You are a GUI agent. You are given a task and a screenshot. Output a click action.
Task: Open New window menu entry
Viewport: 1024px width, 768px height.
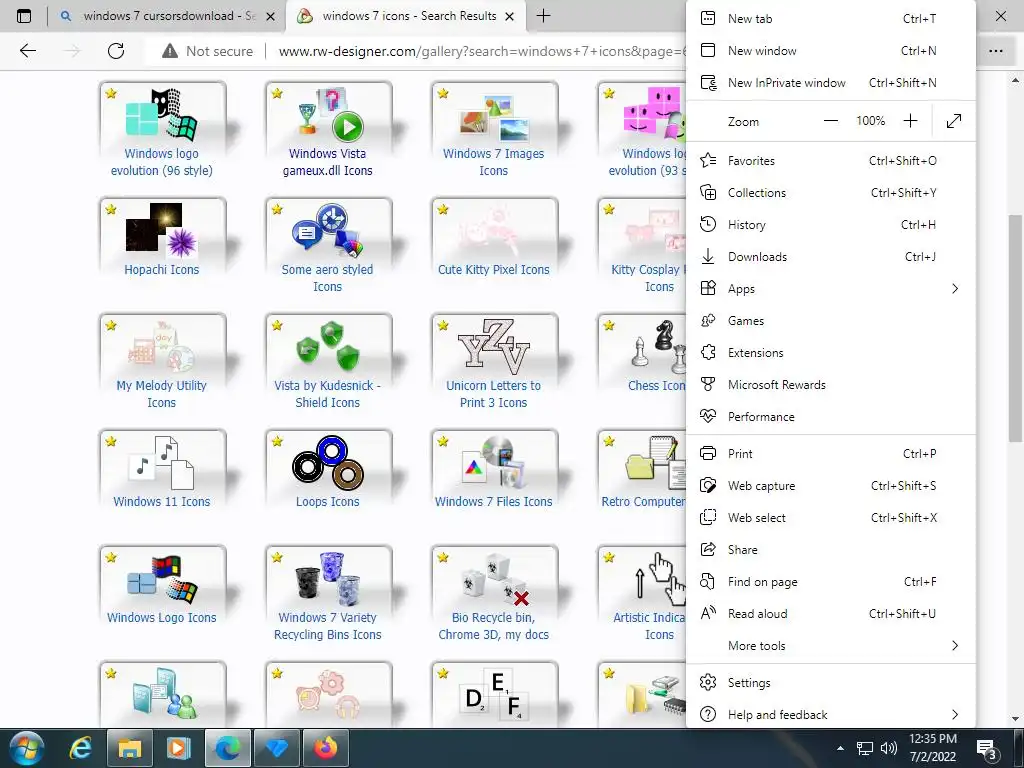(831, 50)
